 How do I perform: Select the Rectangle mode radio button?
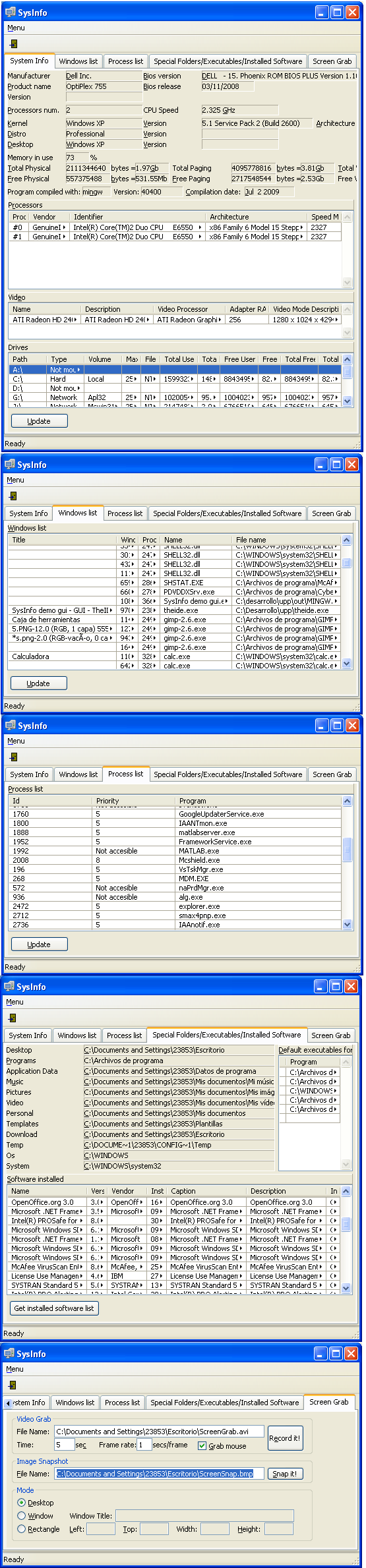click(x=22, y=1529)
